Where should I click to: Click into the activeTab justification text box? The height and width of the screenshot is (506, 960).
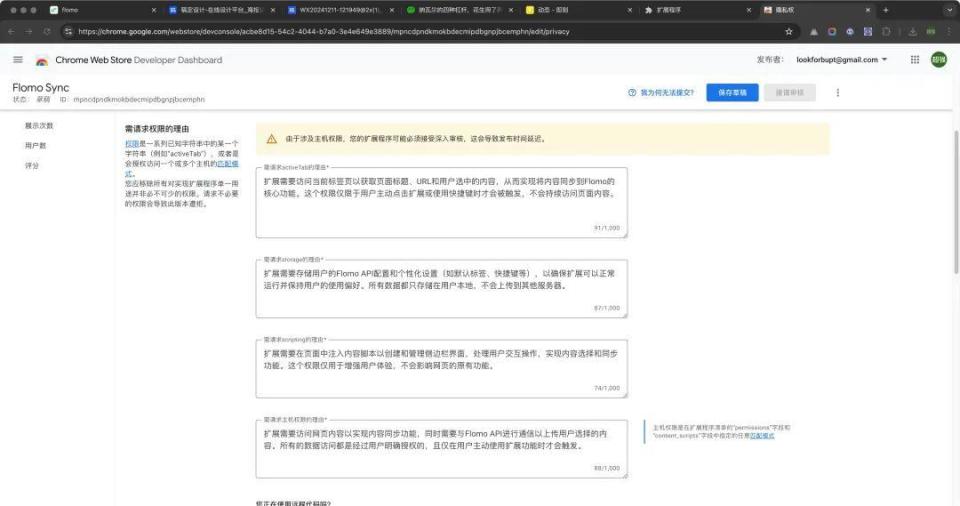[441, 202]
